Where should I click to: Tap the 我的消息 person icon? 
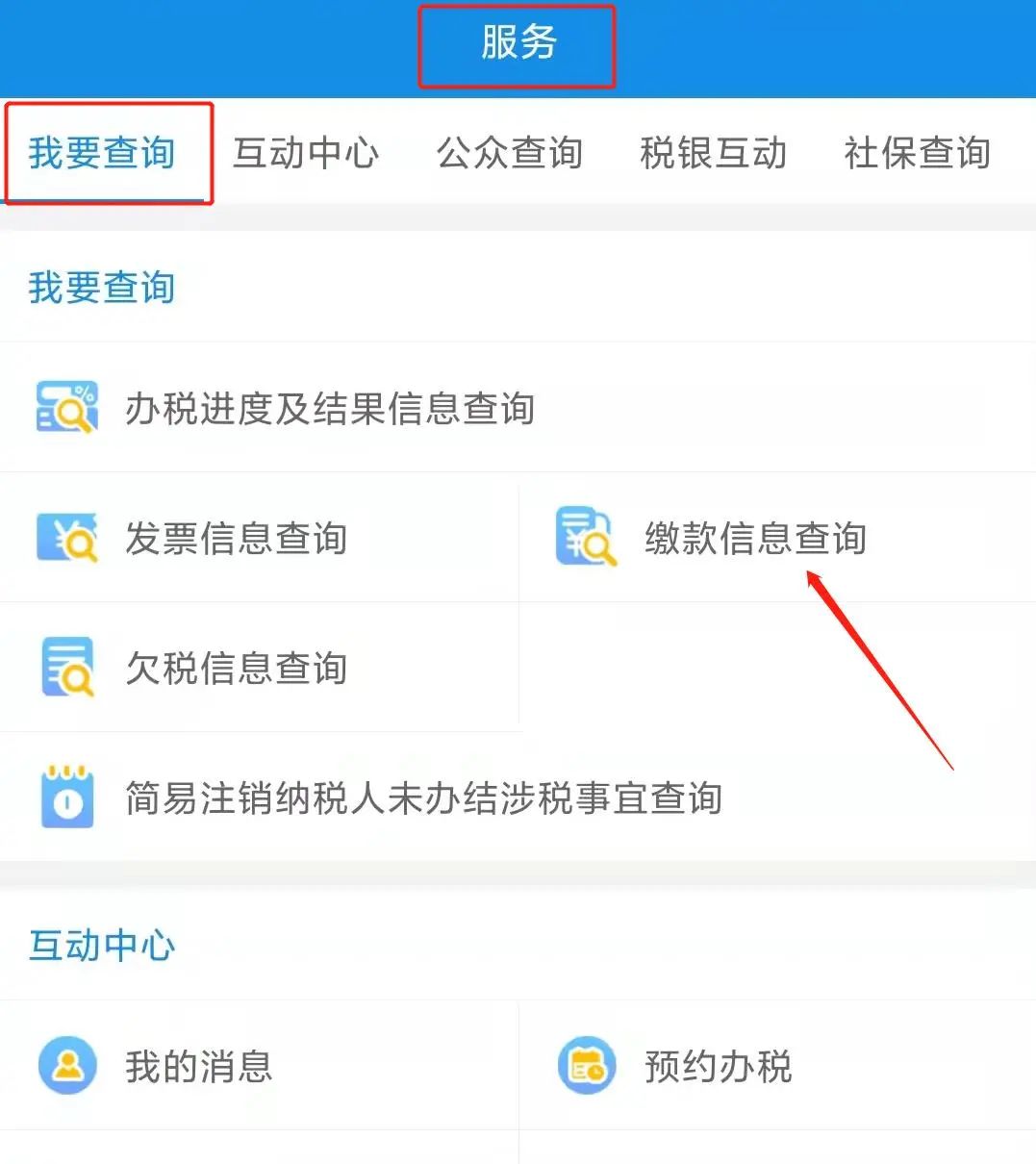67,1066
